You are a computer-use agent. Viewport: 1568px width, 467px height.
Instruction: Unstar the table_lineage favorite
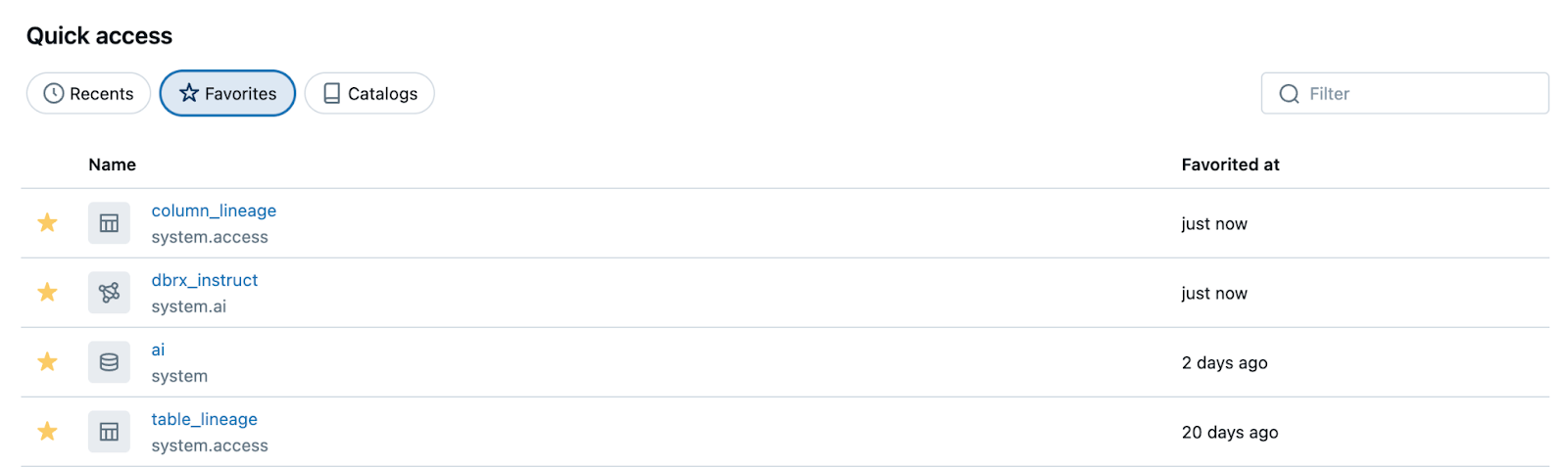point(47,432)
